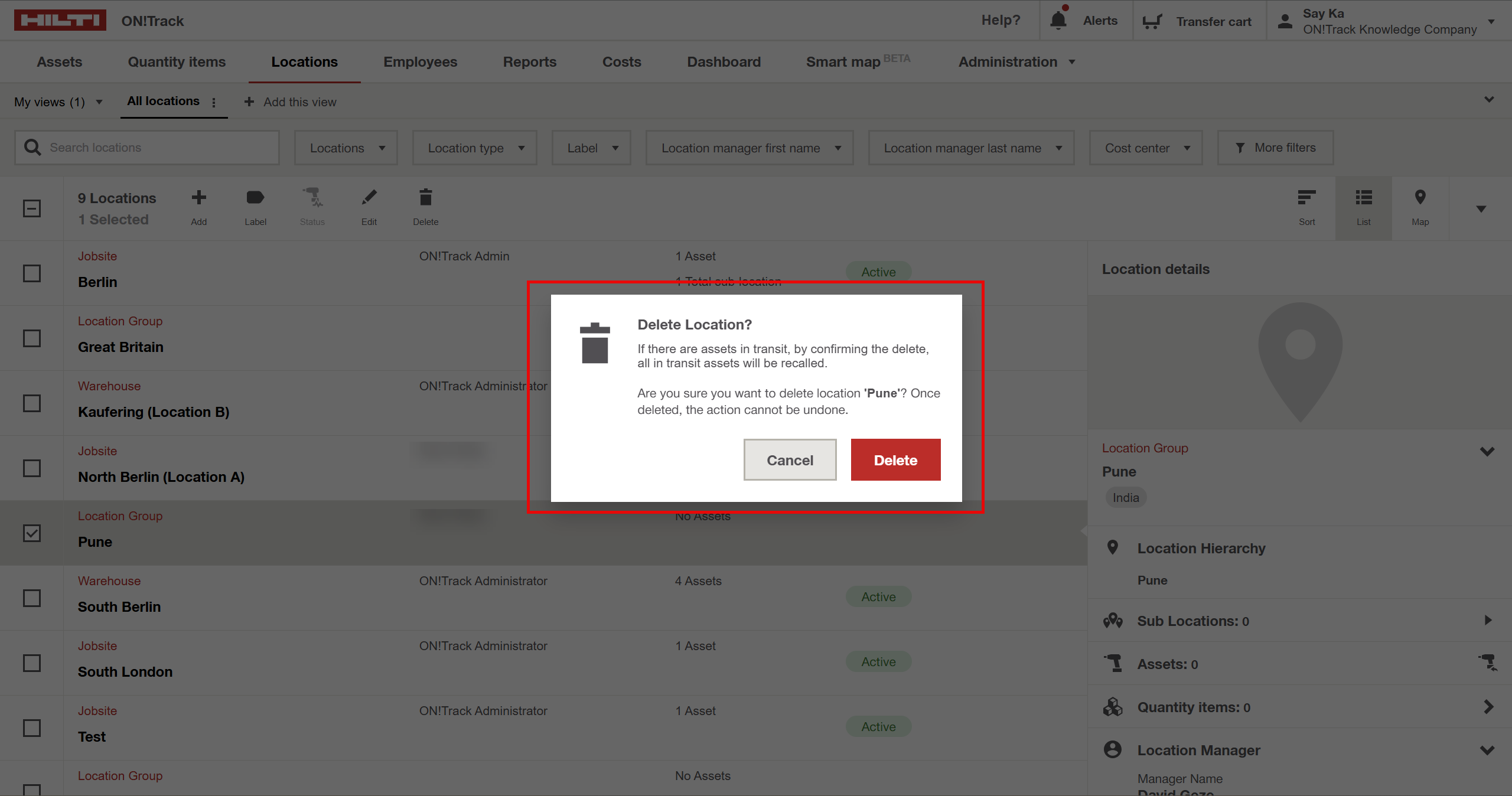Click the Assets drill icon in details
1512x796 pixels.
click(x=1113, y=664)
